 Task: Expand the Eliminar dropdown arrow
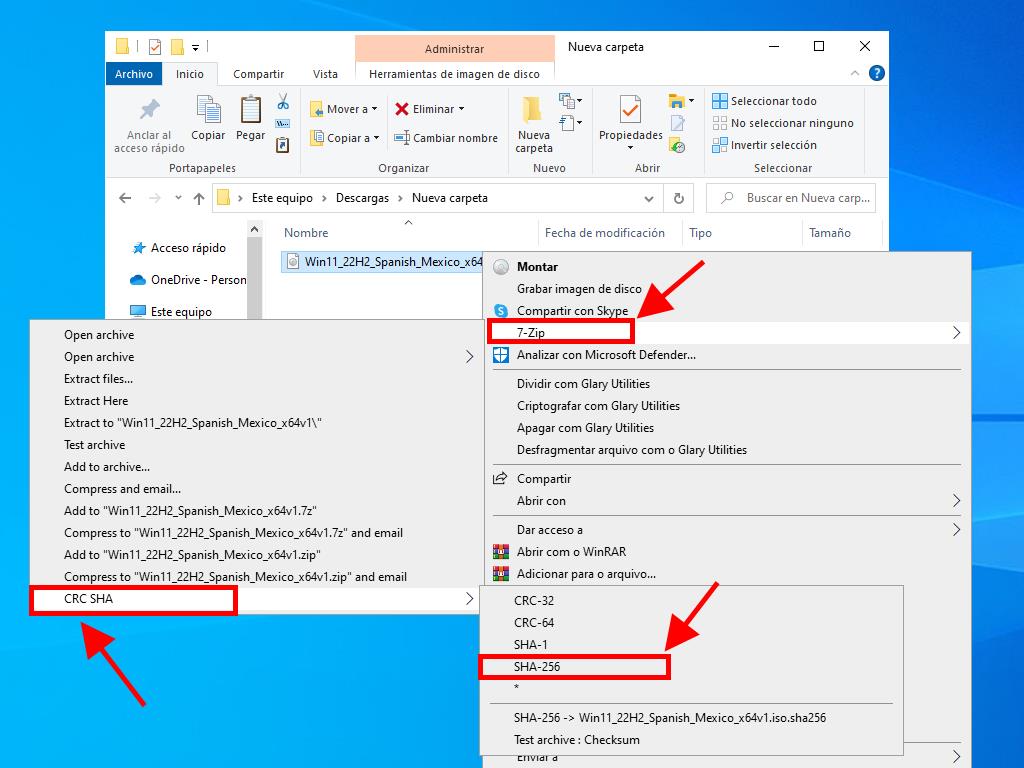tap(461, 109)
